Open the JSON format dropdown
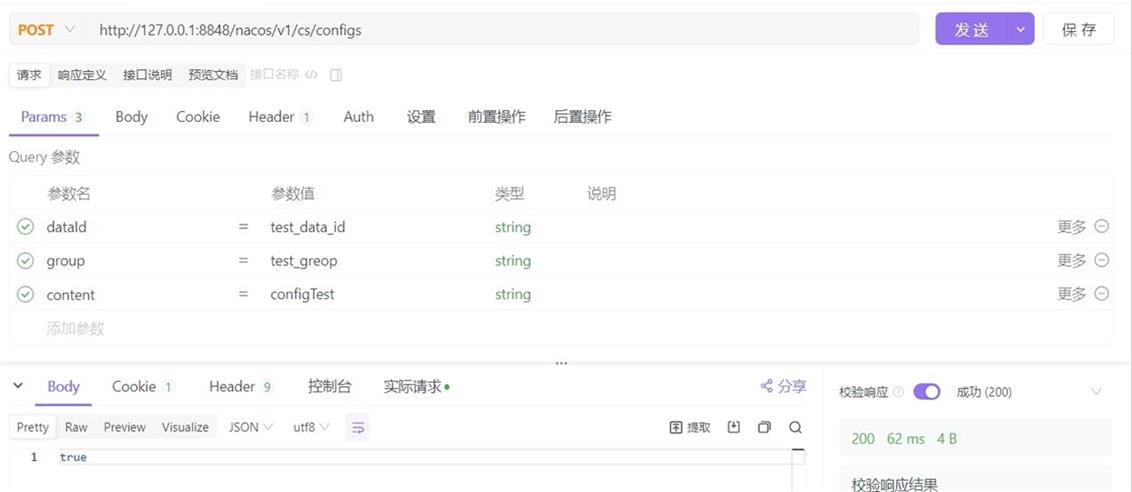The image size is (1132, 492). click(250, 427)
